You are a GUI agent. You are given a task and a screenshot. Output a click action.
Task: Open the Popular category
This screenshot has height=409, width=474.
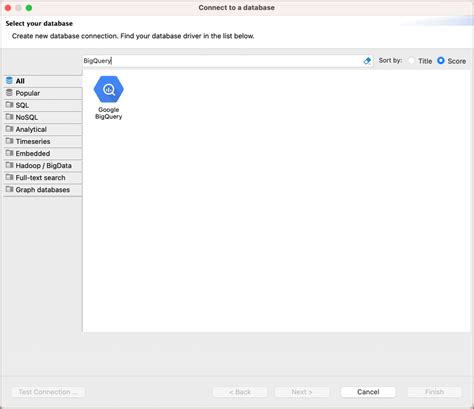[43, 93]
